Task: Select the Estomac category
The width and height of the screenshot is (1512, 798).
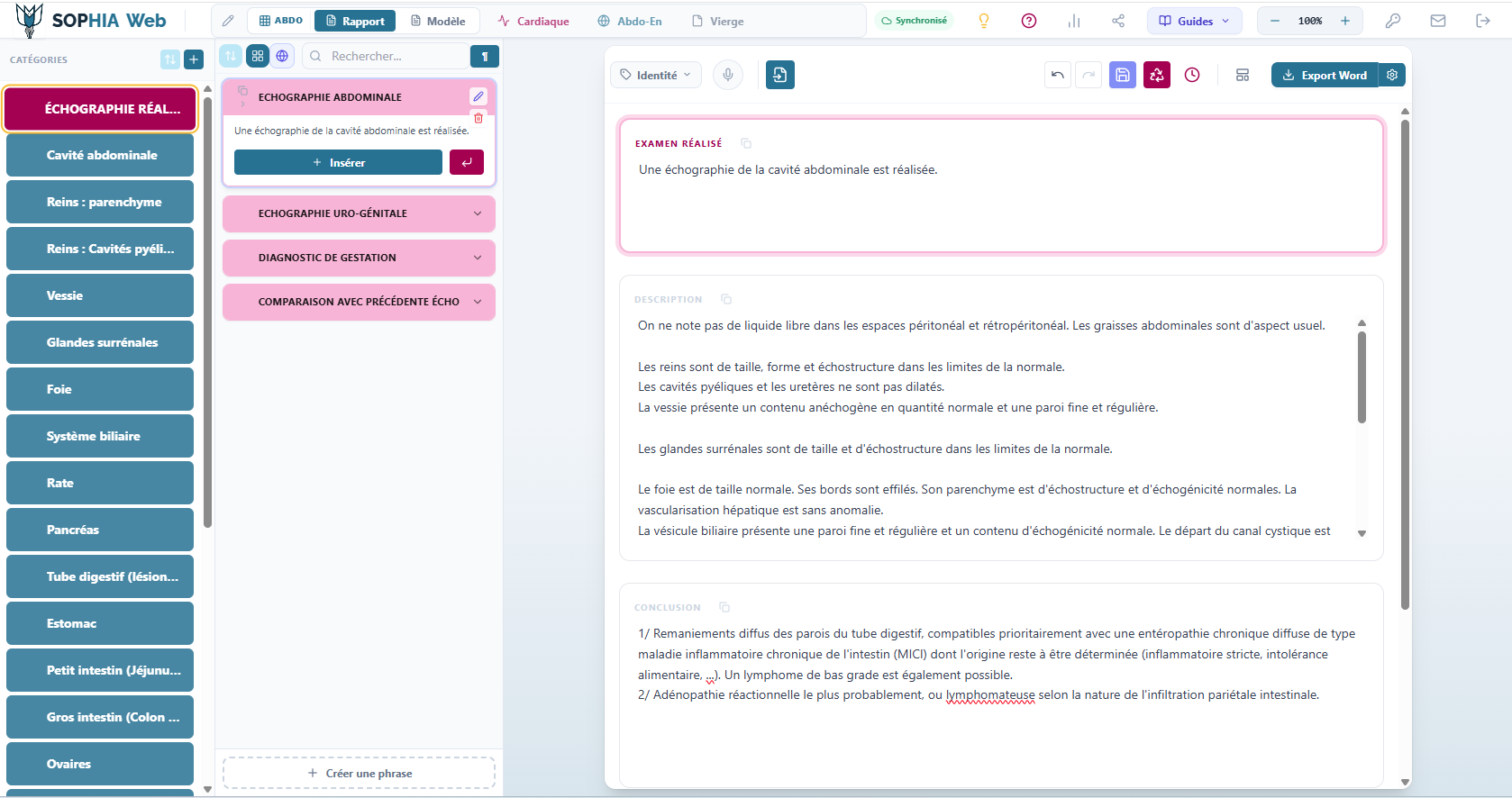Action: click(100, 623)
